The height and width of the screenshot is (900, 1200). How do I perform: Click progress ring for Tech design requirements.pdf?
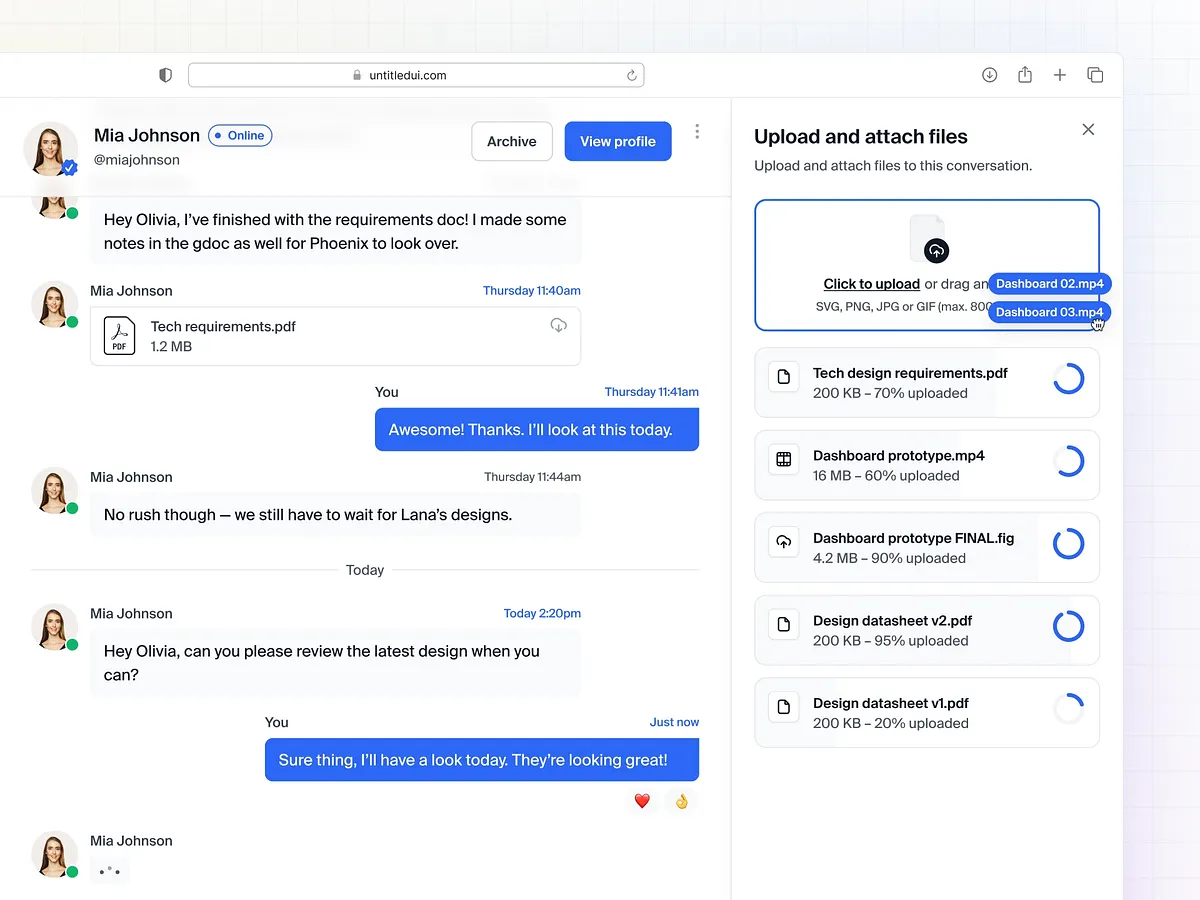coord(1069,378)
